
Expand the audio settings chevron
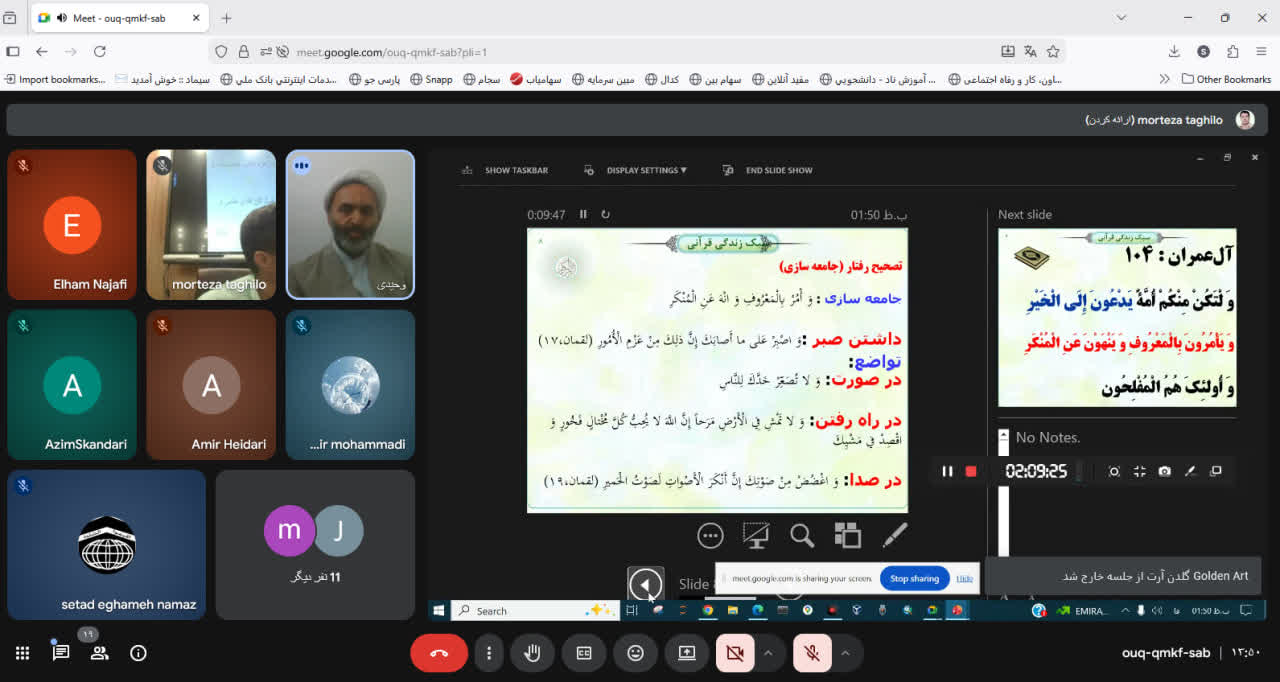[x=845, y=653]
